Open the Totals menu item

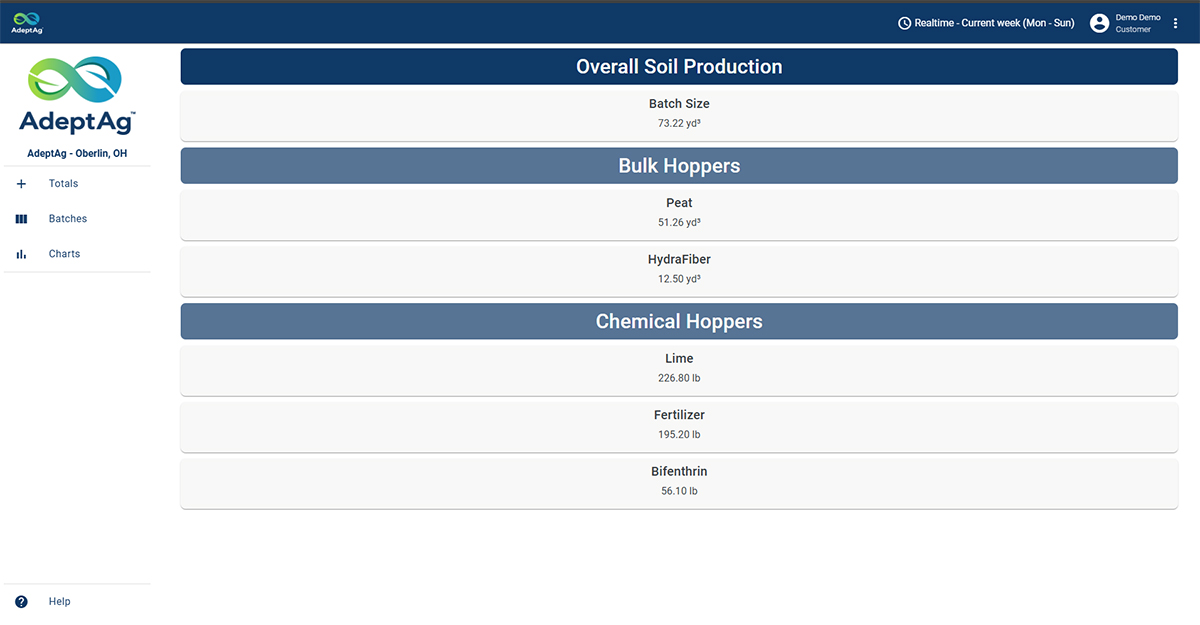tap(63, 184)
